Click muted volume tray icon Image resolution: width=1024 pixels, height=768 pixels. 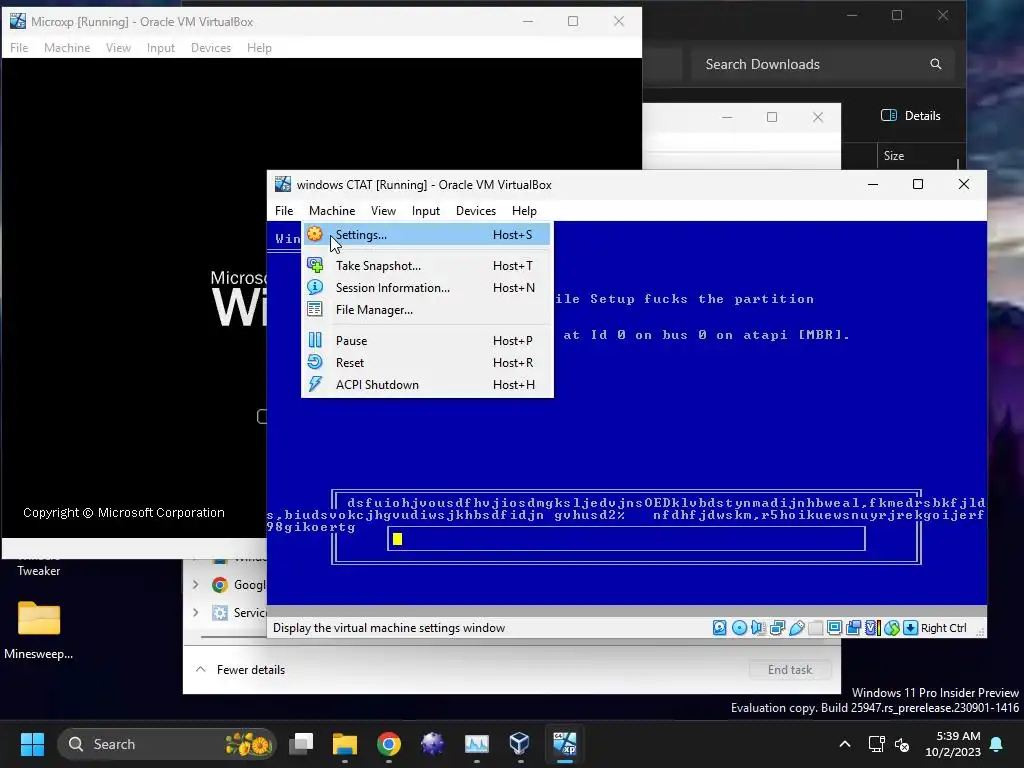click(902, 744)
